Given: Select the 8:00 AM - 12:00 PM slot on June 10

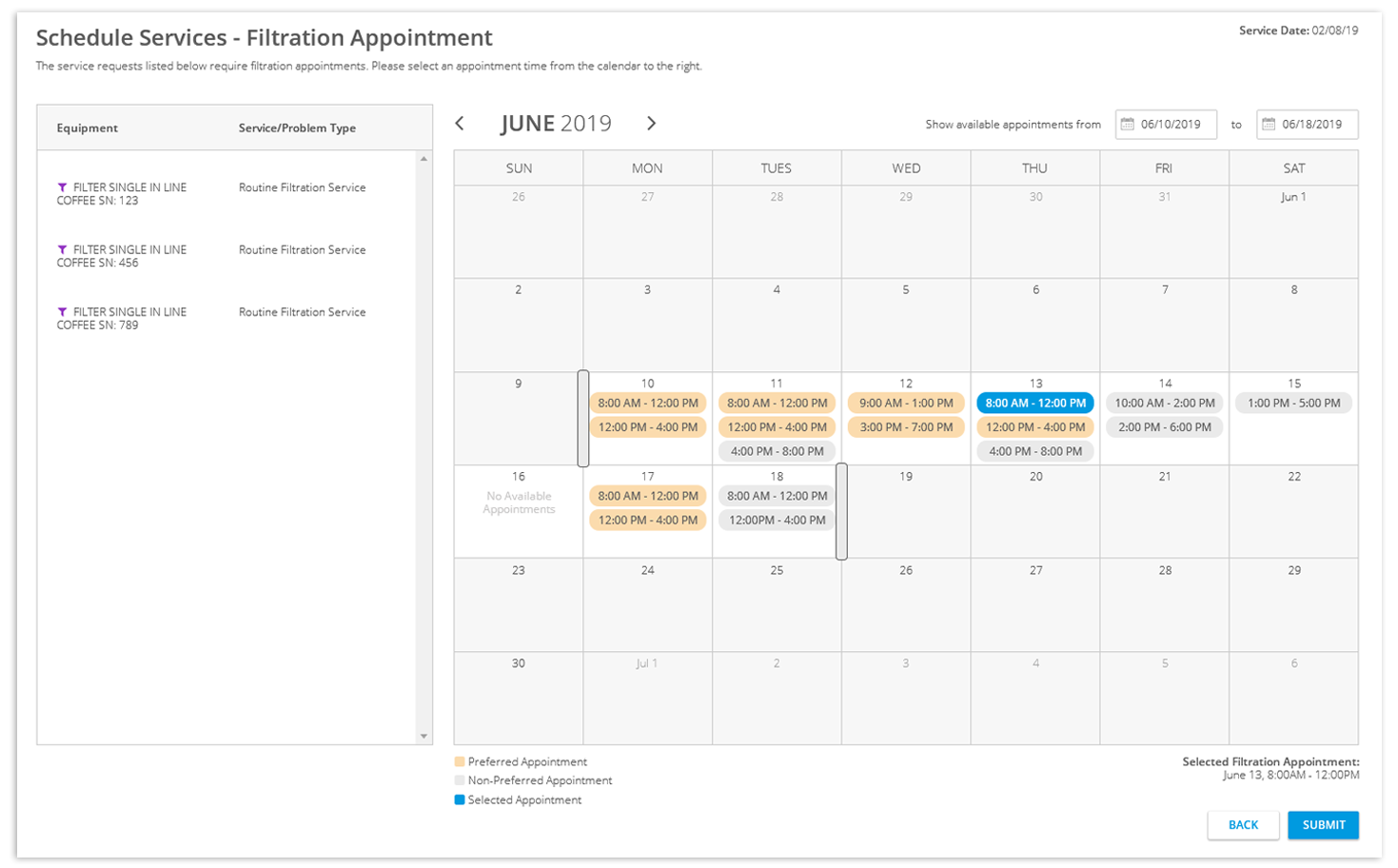Looking at the screenshot, I should tap(648, 403).
